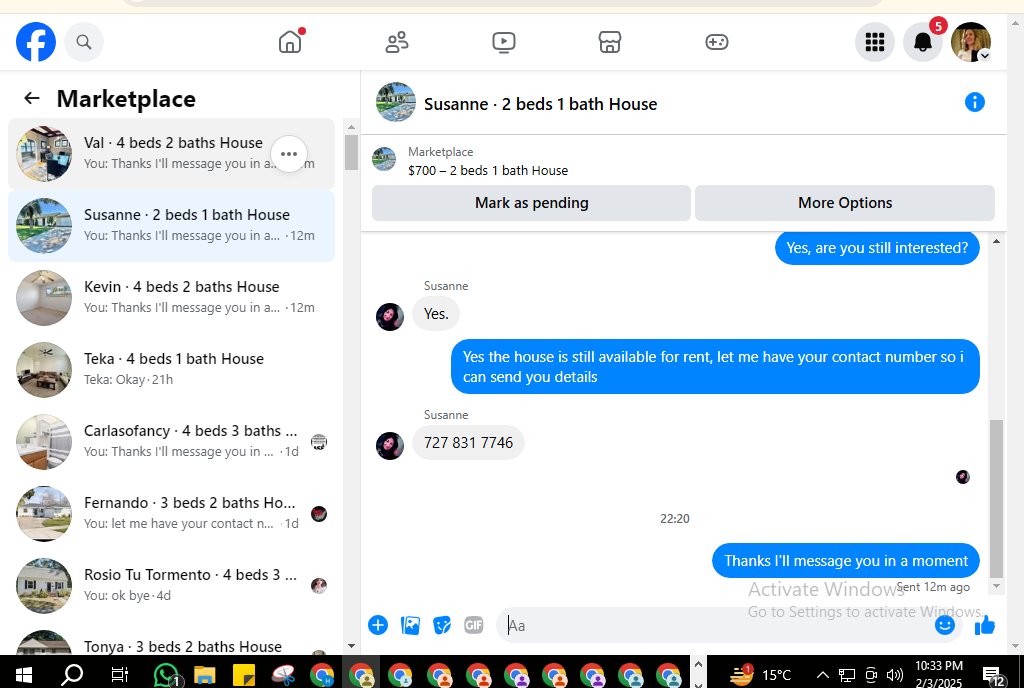The image size is (1024, 688).
Task: Click the chat message scrollbar thumb
Action: [996, 499]
